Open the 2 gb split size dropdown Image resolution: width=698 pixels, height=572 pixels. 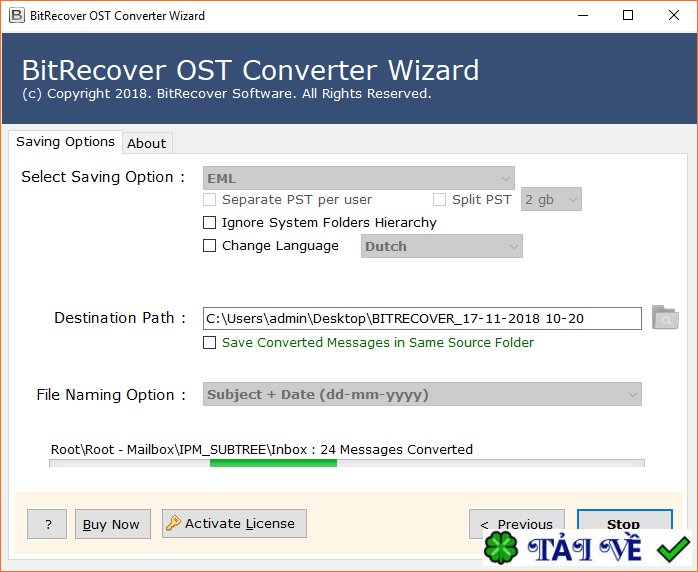(551, 199)
